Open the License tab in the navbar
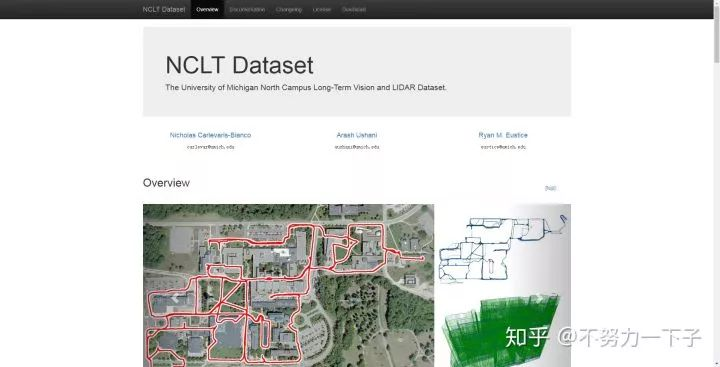The width and height of the screenshot is (720, 367). [321, 9]
